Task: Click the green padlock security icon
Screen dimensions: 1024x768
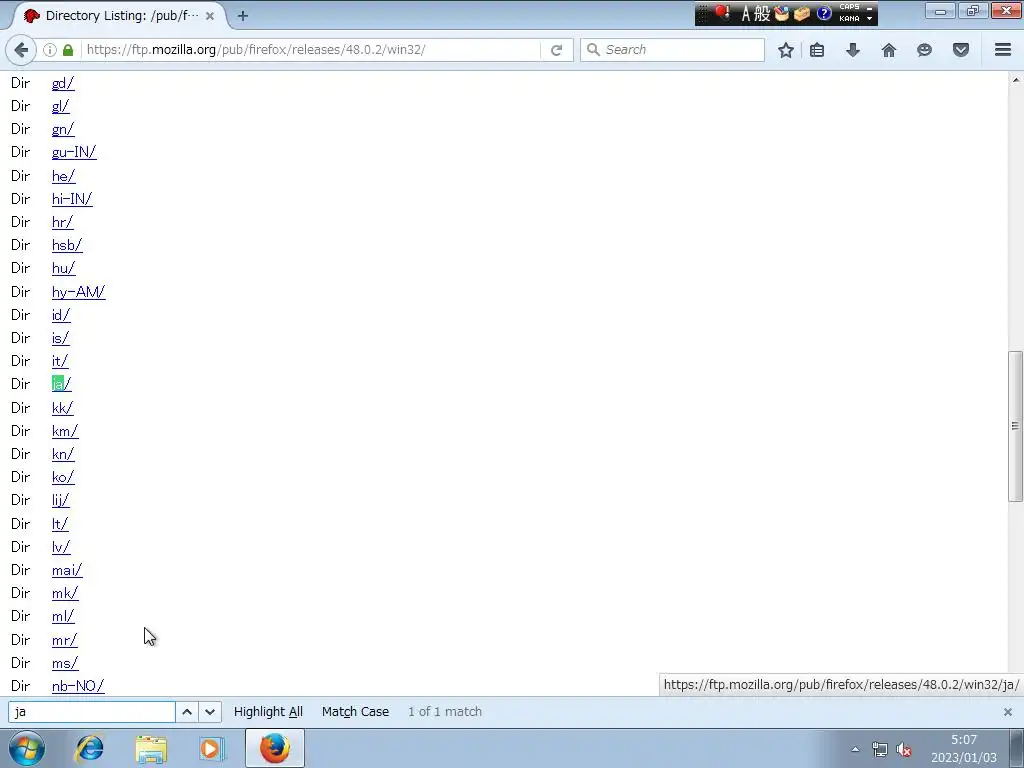Action: [x=68, y=50]
